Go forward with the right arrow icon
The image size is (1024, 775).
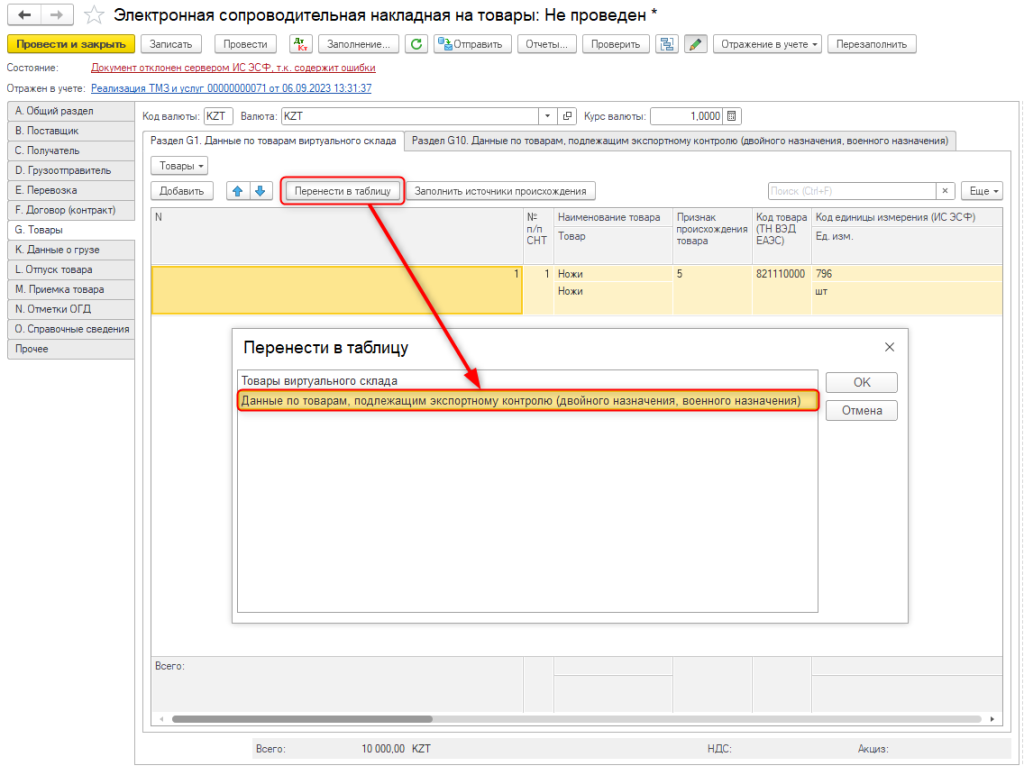[x=57, y=14]
